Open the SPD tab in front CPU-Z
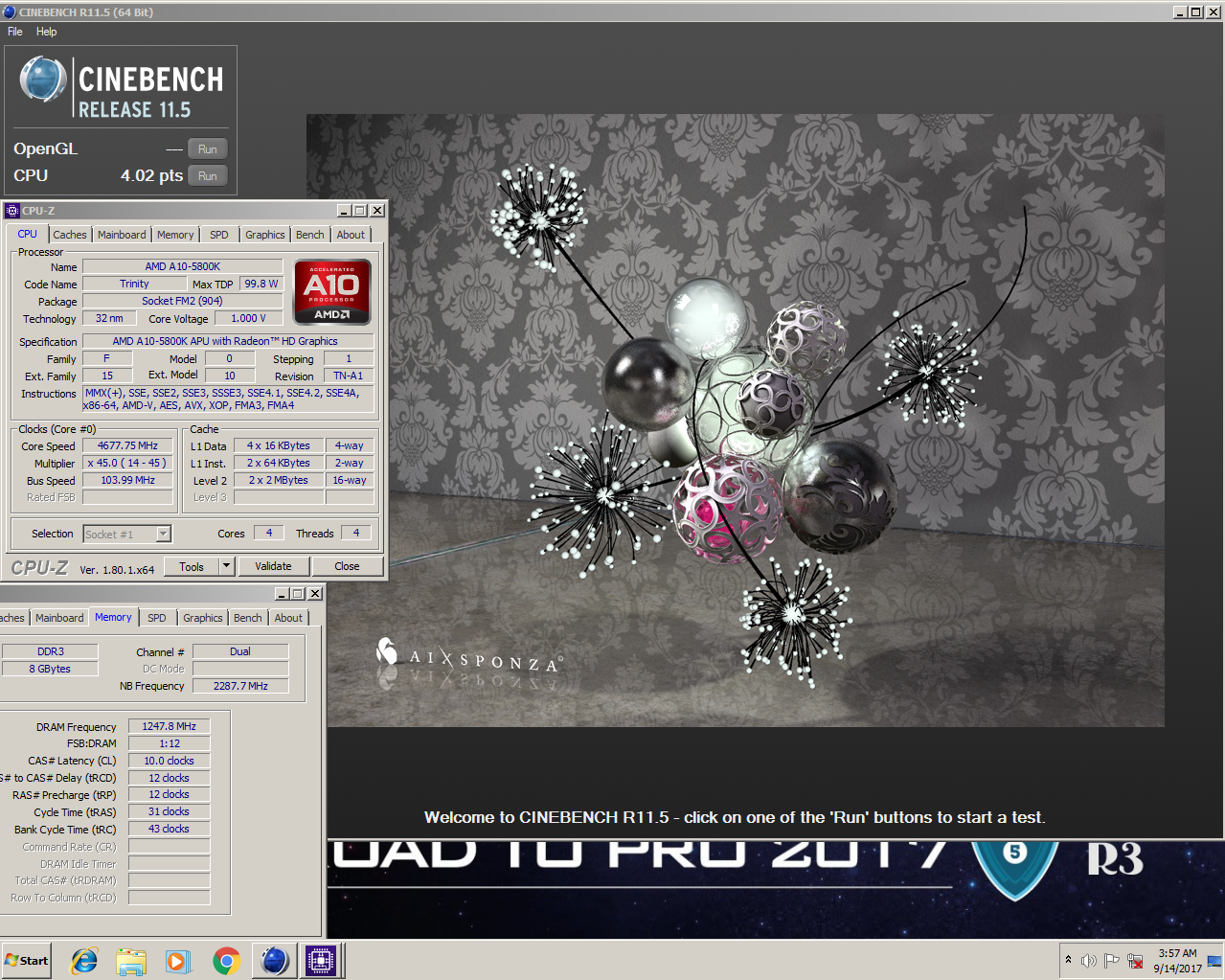The image size is (1225, 980). (219, 235)
